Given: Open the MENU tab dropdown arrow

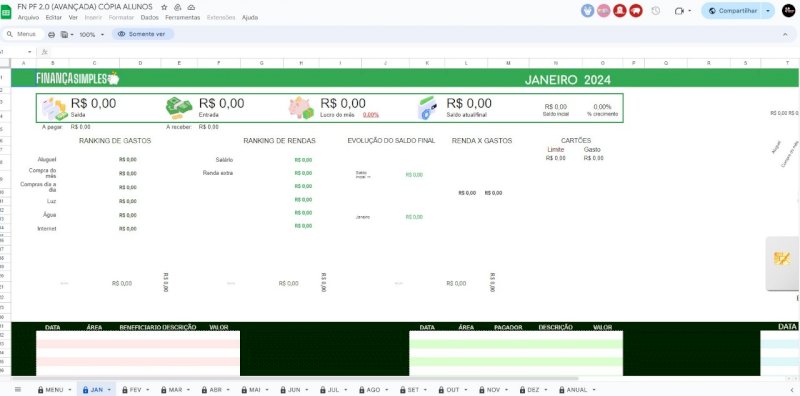Looking at the screenshot, I should click(69, 390).
